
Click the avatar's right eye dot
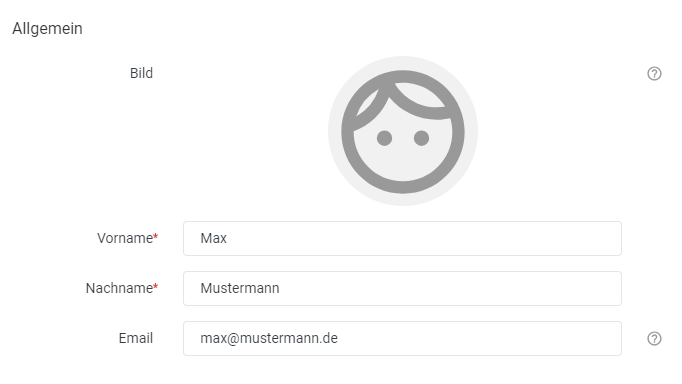[x=421, y=138]
